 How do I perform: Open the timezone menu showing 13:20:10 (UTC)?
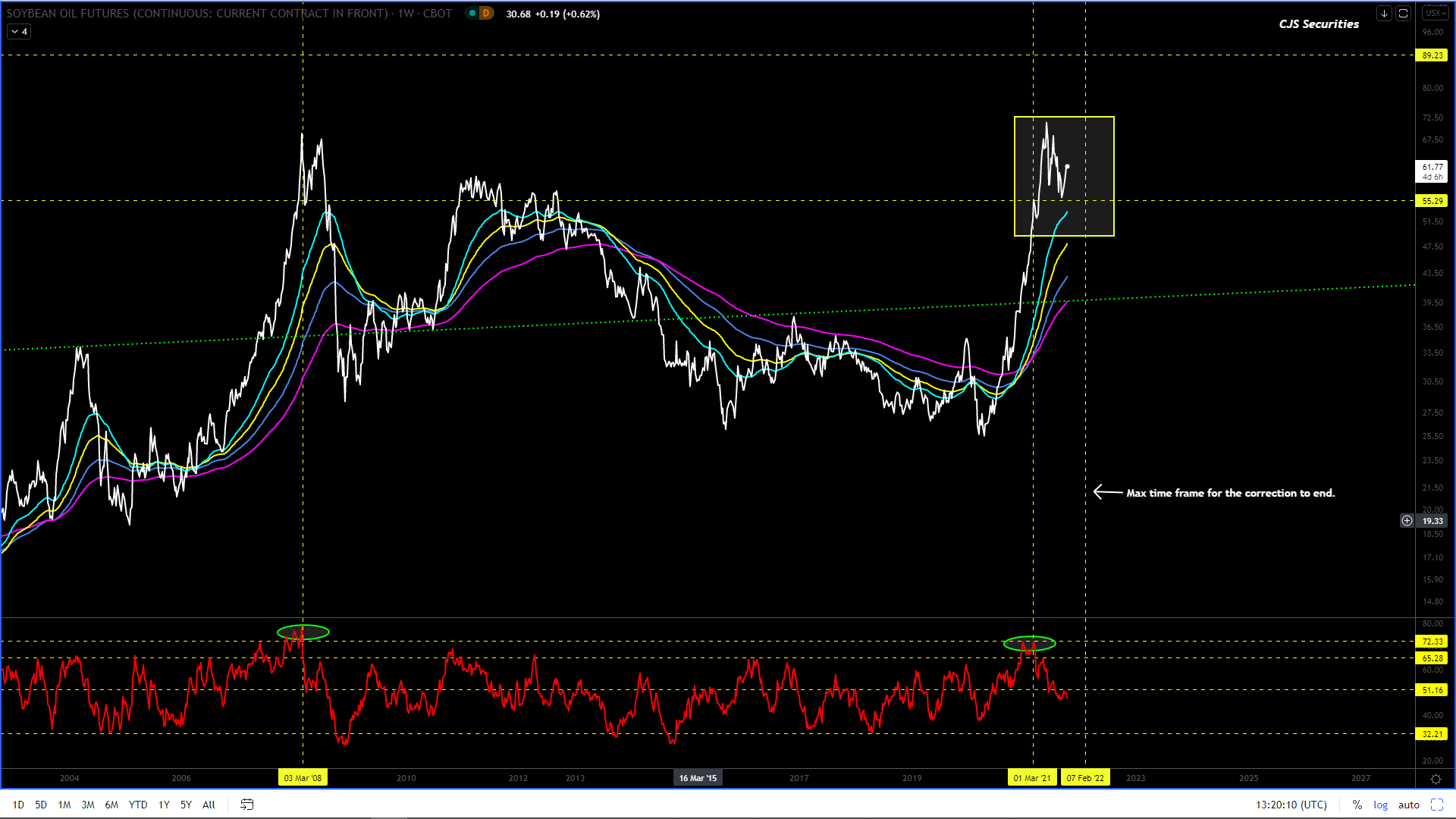click(x=1291, y=805)
